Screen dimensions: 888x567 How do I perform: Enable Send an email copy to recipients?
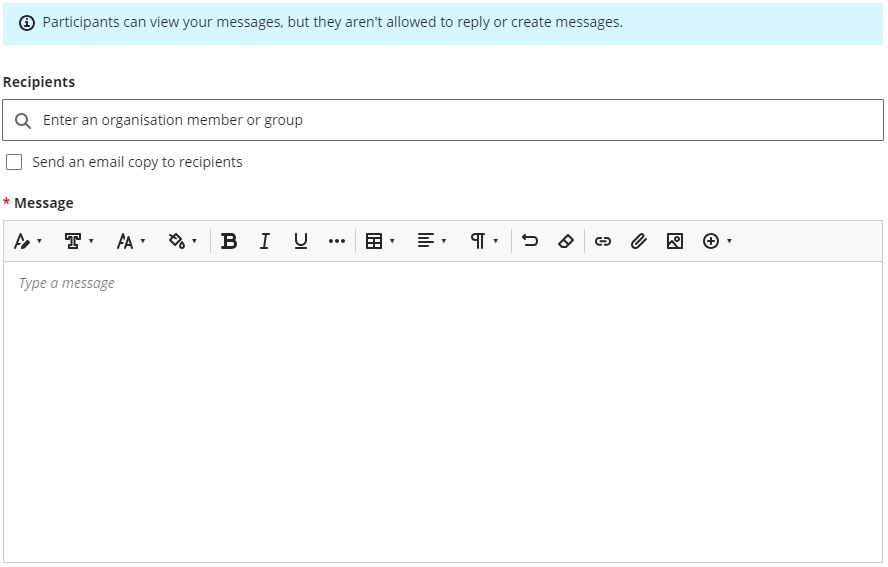coord(14,162)
